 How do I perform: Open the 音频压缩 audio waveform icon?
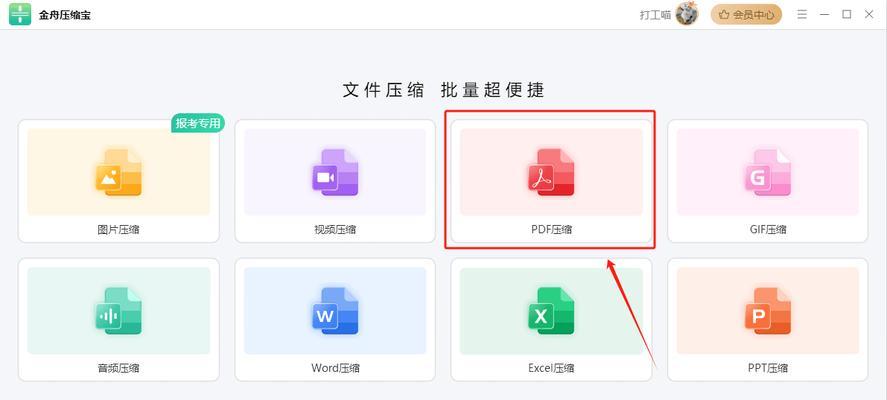[119, 311]
